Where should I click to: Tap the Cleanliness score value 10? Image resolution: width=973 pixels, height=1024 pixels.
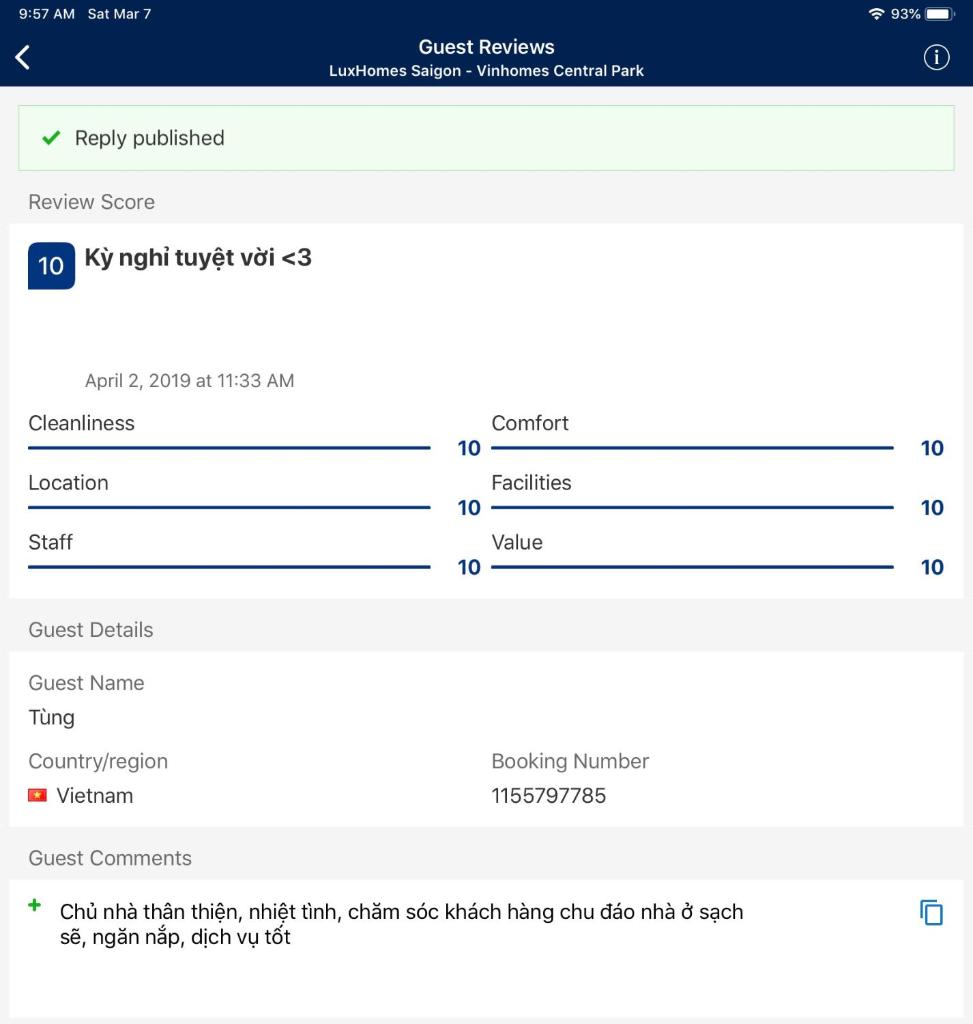(469, 448)
